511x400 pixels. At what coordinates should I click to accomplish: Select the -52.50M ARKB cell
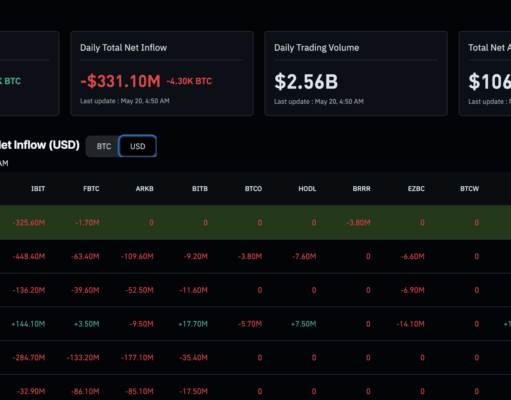139,290
